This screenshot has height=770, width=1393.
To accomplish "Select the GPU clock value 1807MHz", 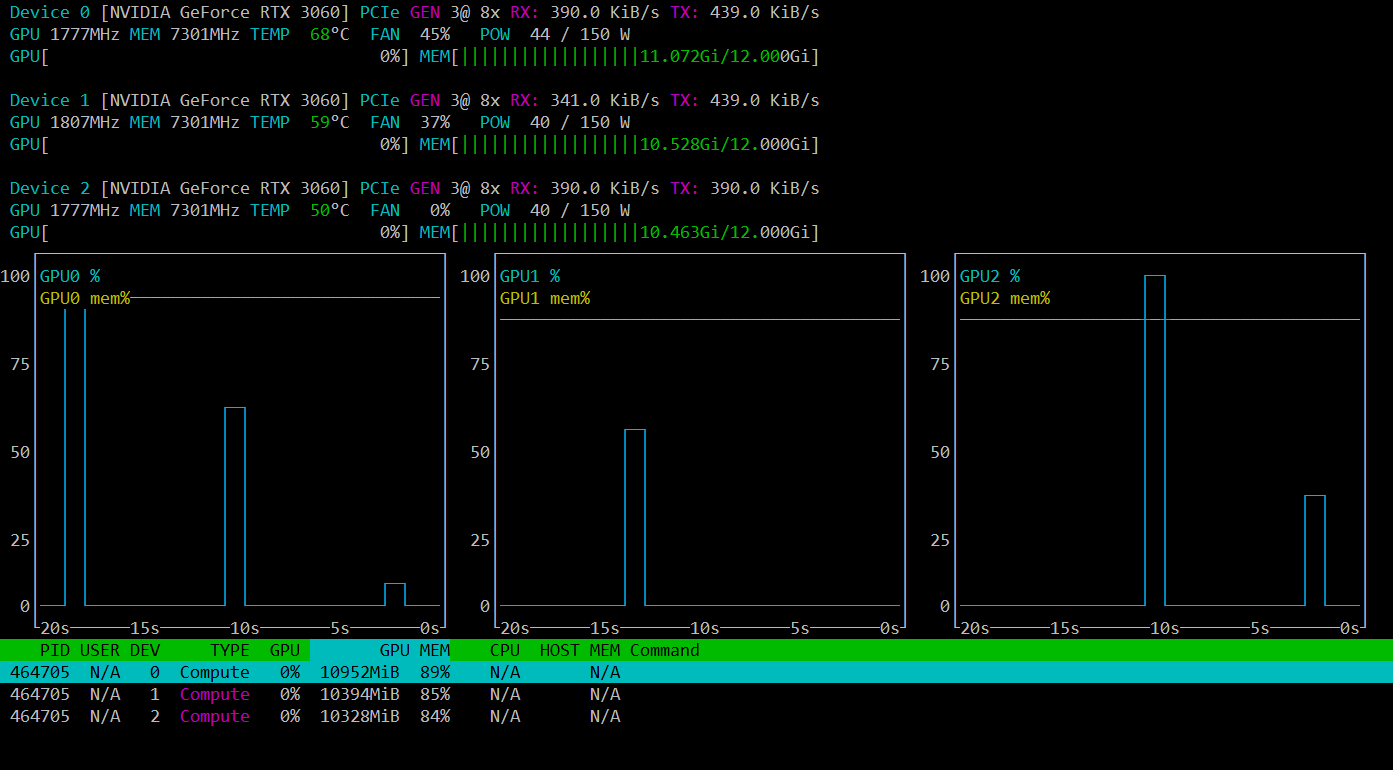I will click(x=85, y=122).
